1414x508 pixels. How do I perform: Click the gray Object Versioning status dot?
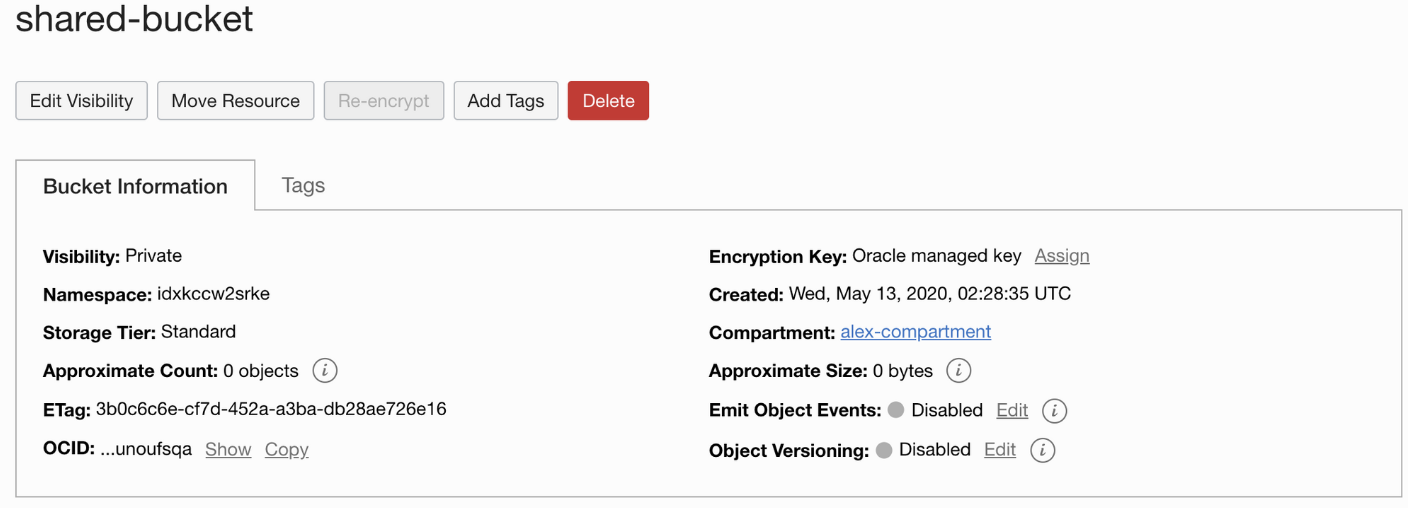tap(884, 450)
